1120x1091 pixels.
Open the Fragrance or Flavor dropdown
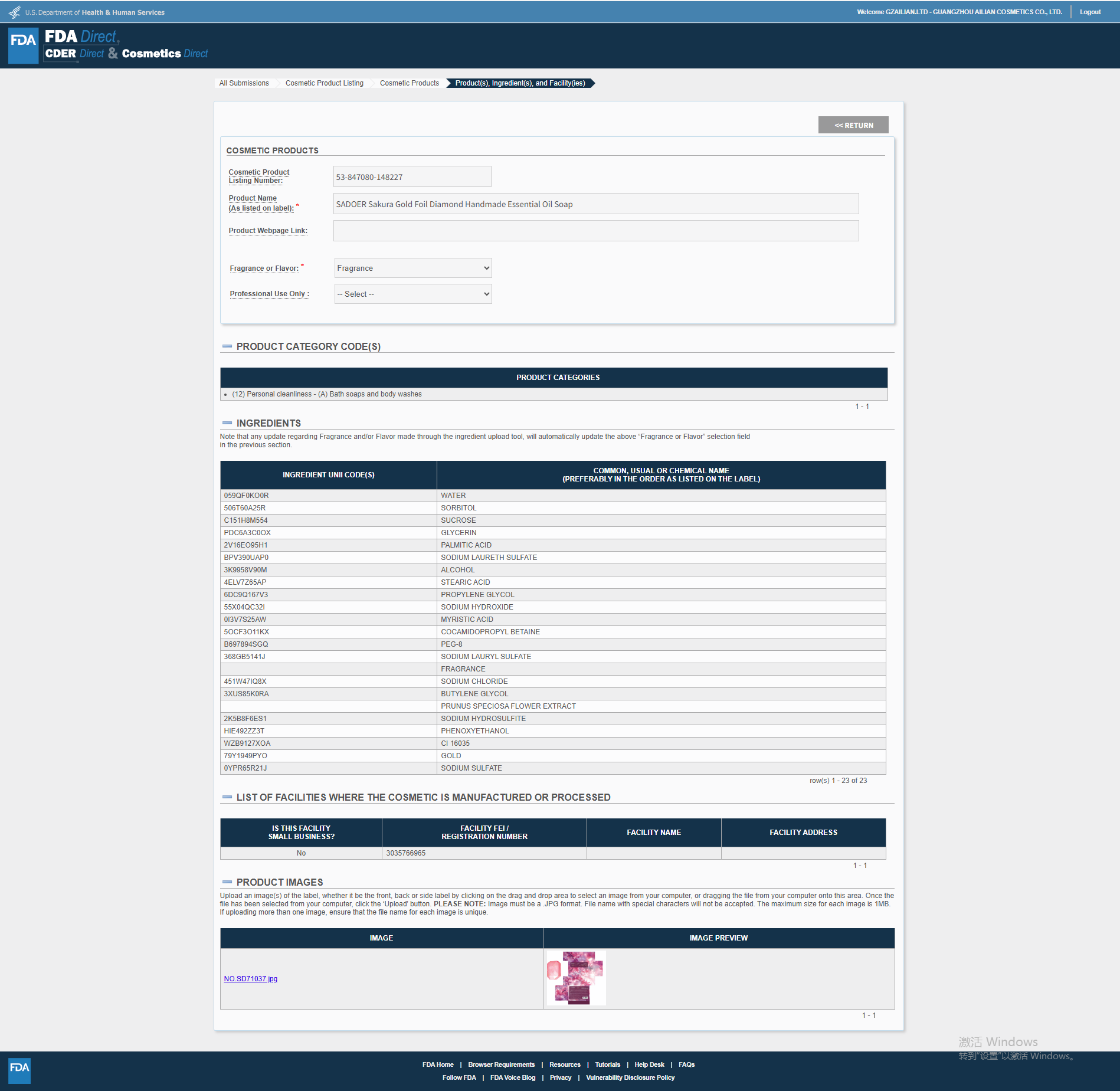(x=412, y=268)
